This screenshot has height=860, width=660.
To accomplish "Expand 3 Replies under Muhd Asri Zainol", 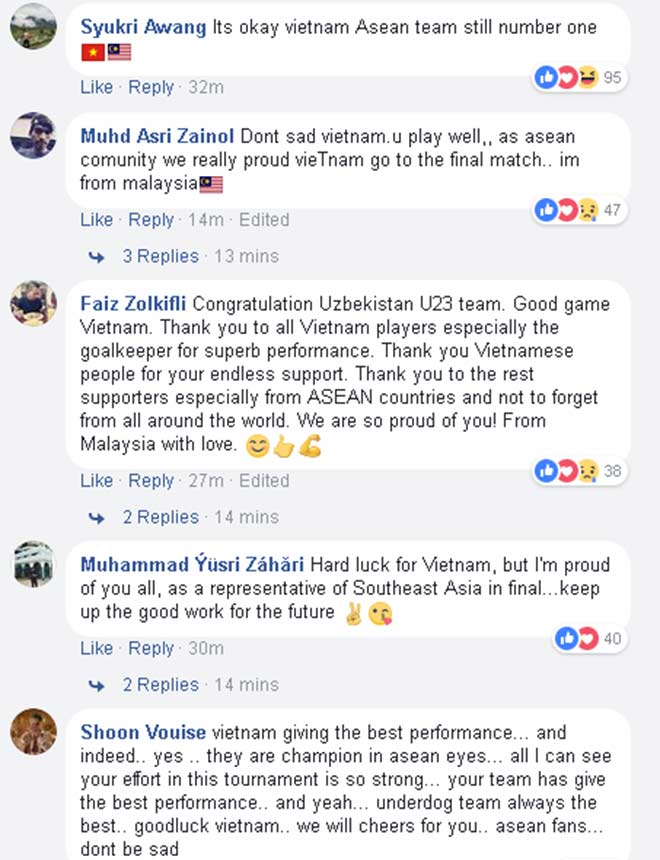I will (161, 257).
